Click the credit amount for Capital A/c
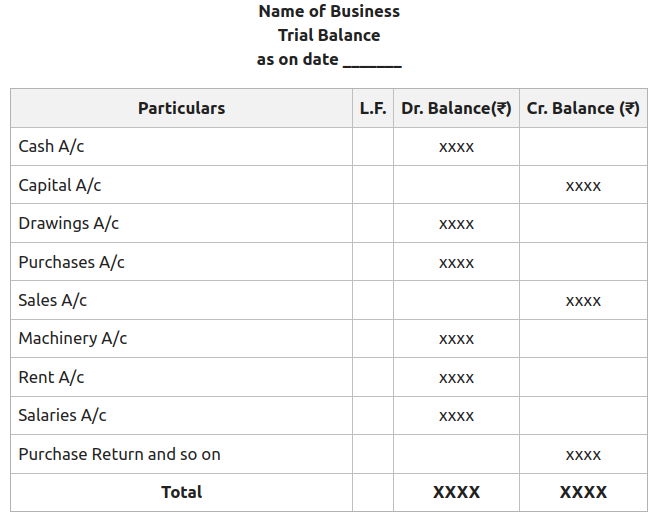Screen dimensions: 657x522 click(x=583, y=186)
